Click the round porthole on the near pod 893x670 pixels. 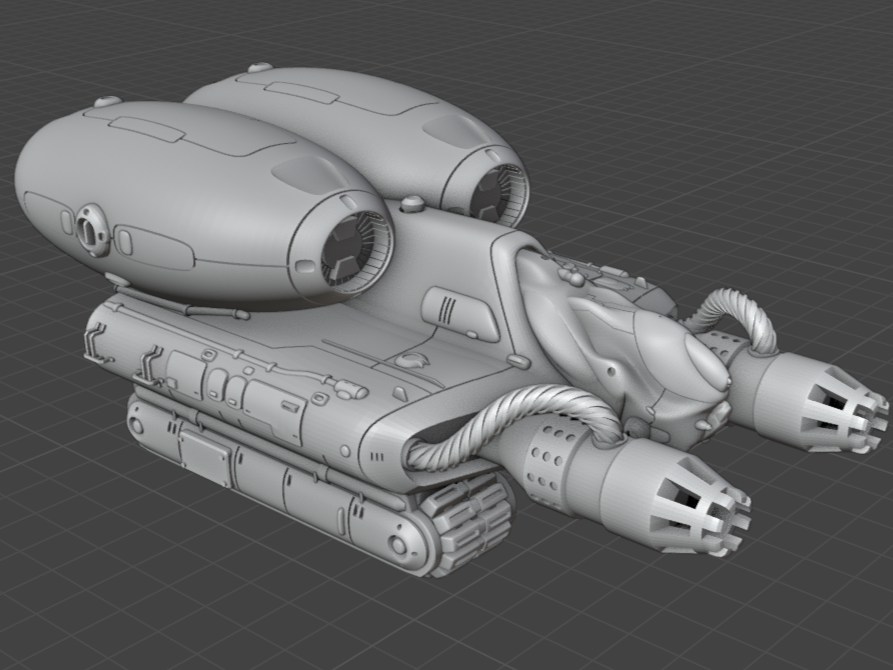pyautogui.click(x=92, y=229)
